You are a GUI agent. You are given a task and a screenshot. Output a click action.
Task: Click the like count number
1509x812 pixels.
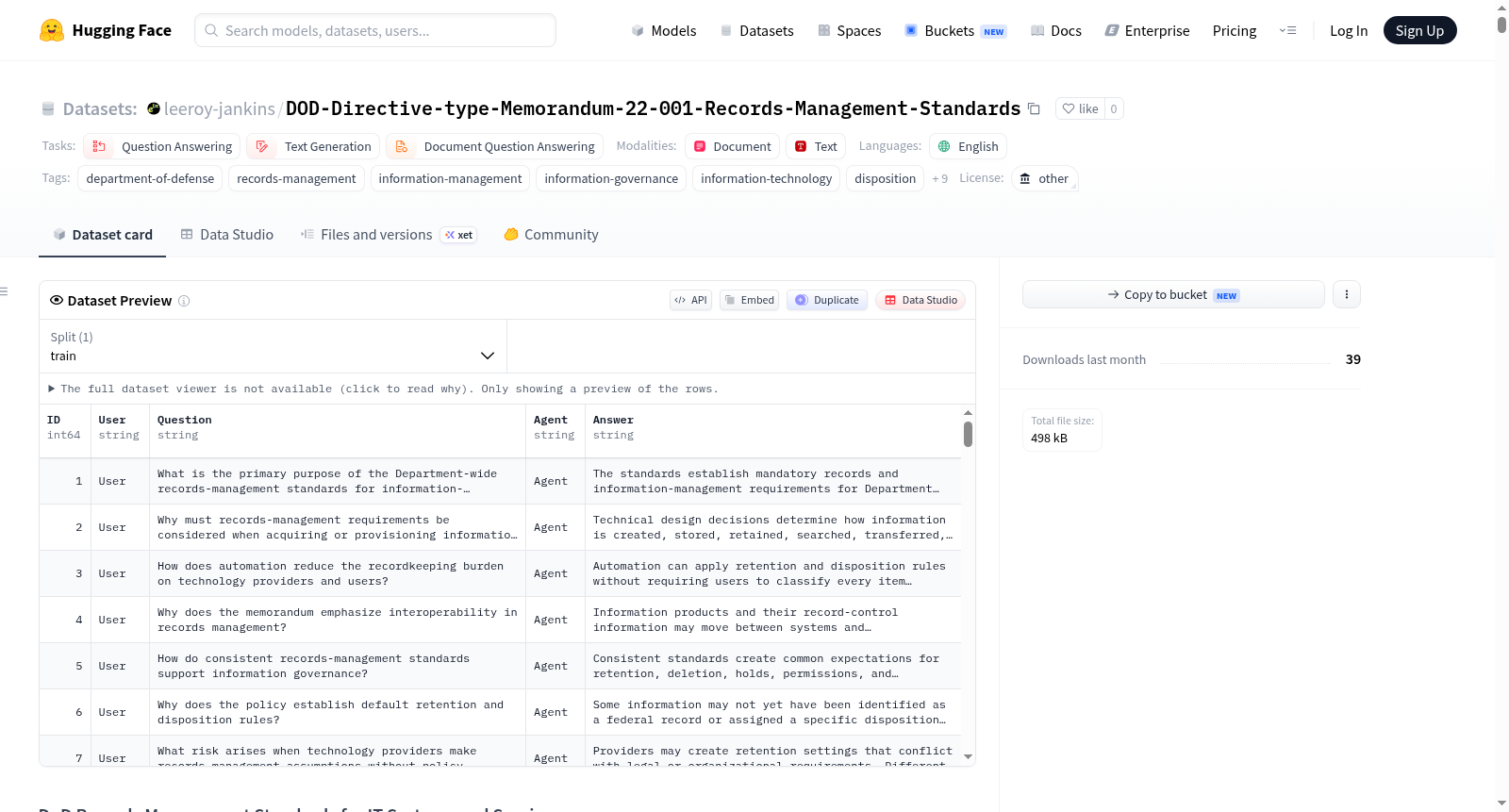(1114, 108)
